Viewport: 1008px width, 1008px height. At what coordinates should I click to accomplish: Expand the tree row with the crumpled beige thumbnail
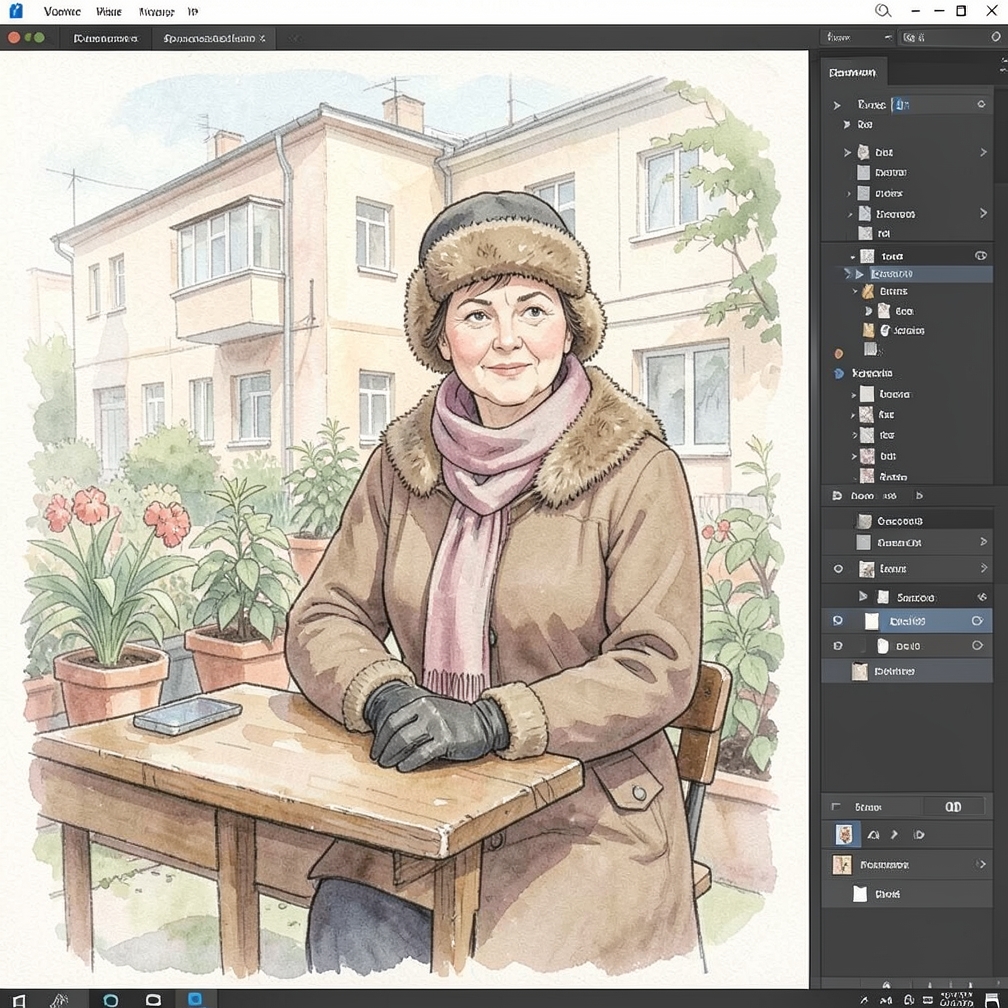coord(847,152)
